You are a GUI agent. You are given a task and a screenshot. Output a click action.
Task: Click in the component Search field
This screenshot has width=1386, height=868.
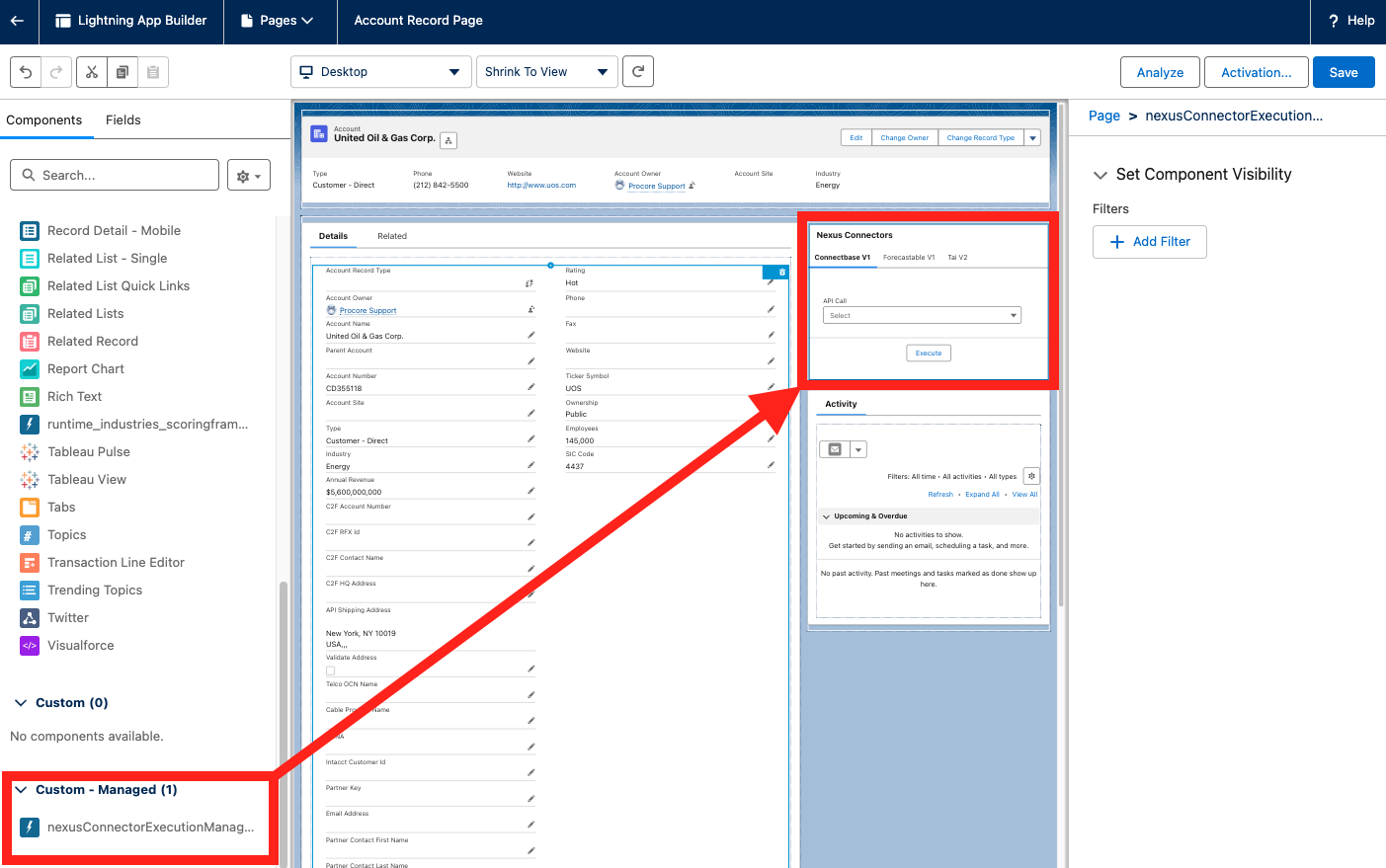[x=115, y=175]
